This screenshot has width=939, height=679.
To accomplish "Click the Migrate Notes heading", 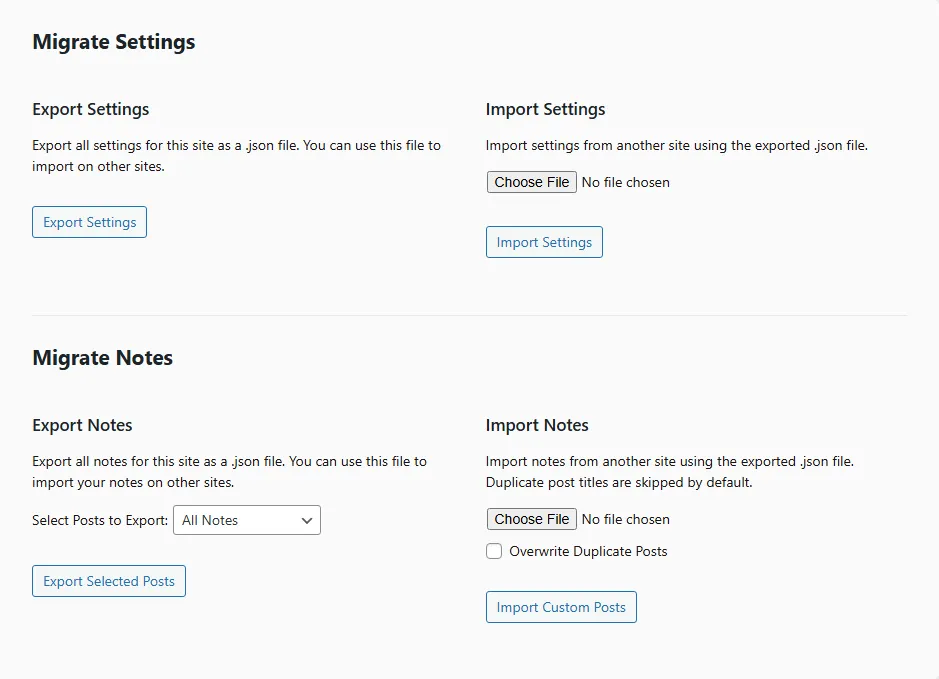I will click(x=102, y=357).
